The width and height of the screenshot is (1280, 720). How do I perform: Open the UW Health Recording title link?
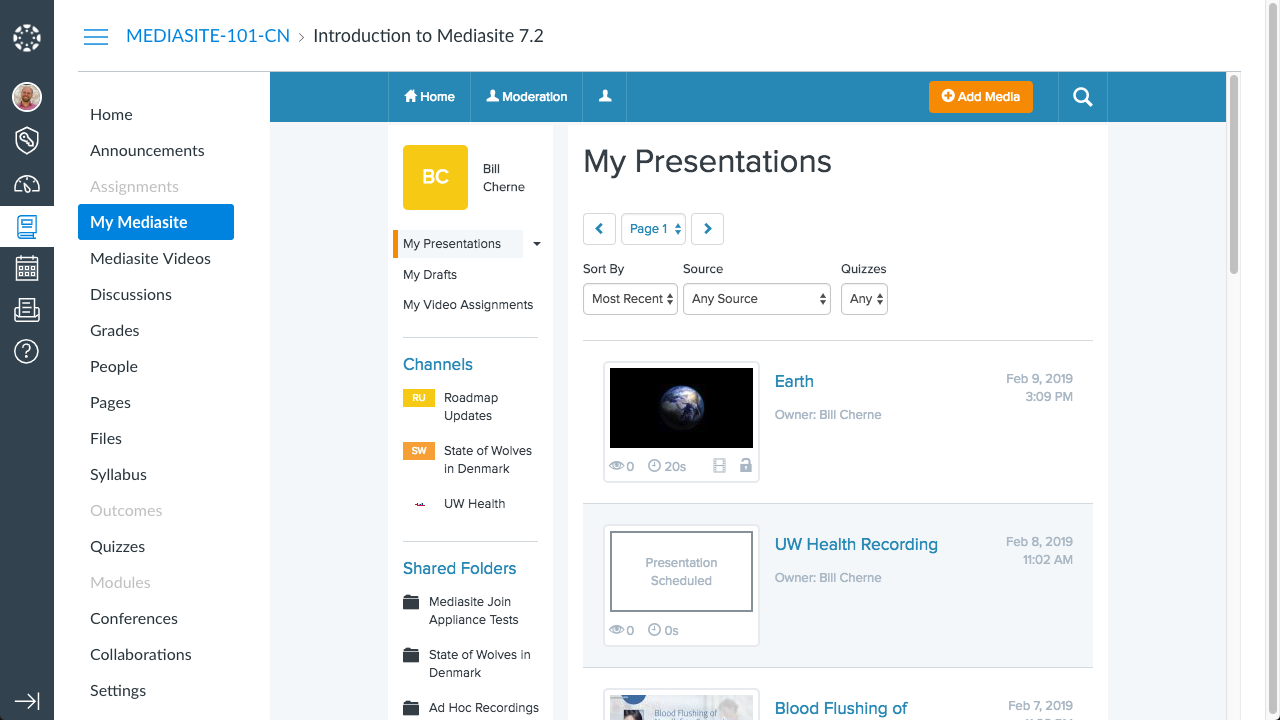[x=856, y=544]
